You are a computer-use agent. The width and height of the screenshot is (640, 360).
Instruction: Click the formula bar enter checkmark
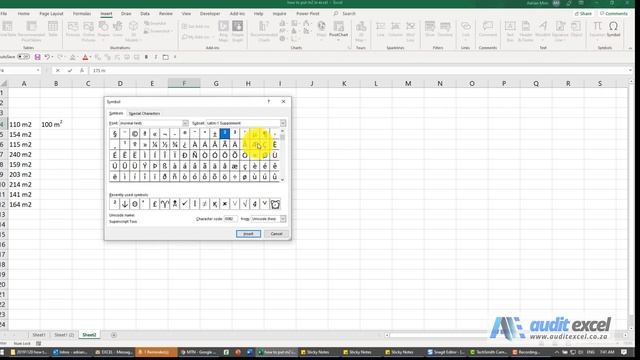[x=70, y=71]
